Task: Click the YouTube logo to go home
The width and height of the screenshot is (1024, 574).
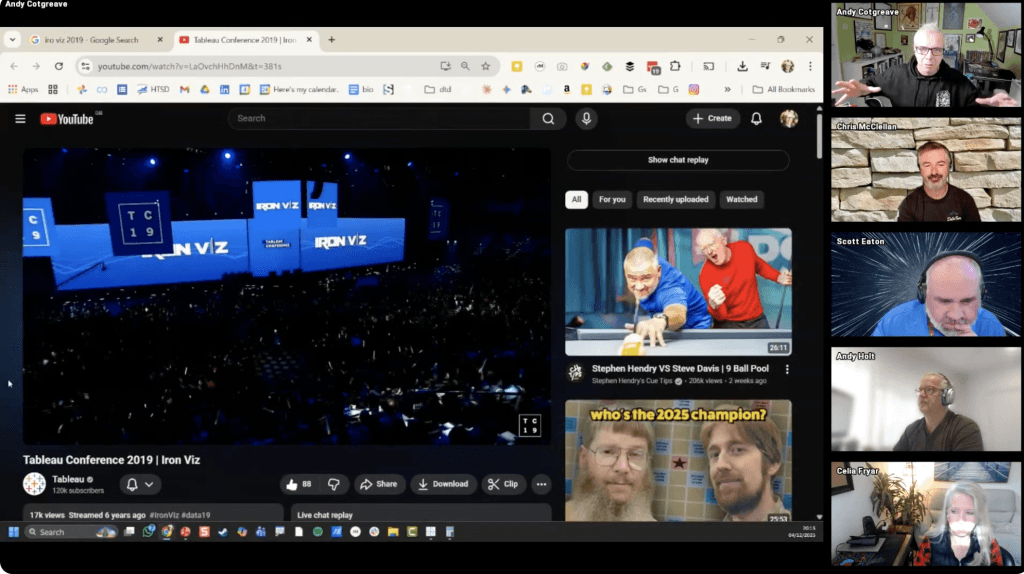Action: [x=67, y=119]
